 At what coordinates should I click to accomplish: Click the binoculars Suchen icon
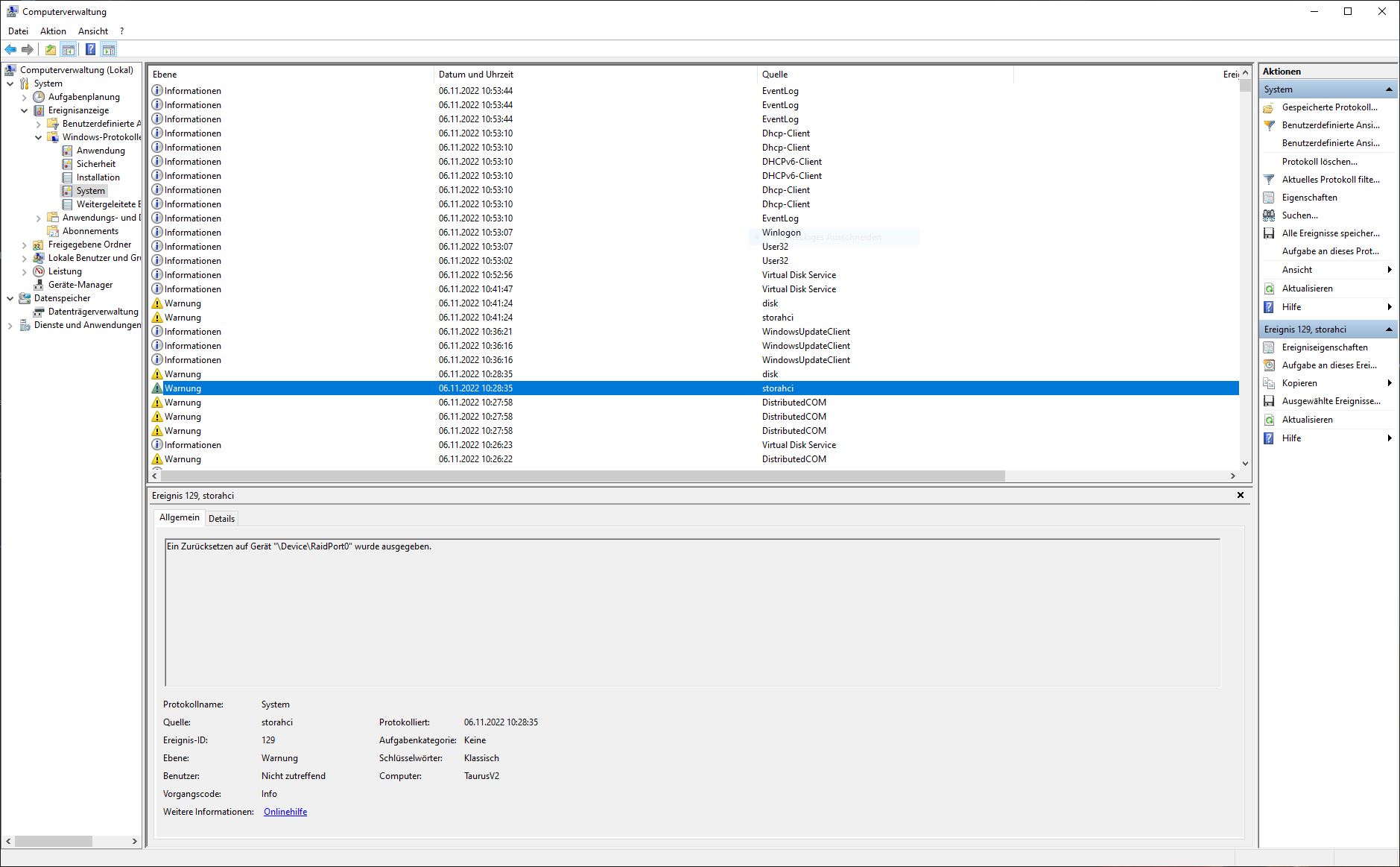coord(1269,215)
